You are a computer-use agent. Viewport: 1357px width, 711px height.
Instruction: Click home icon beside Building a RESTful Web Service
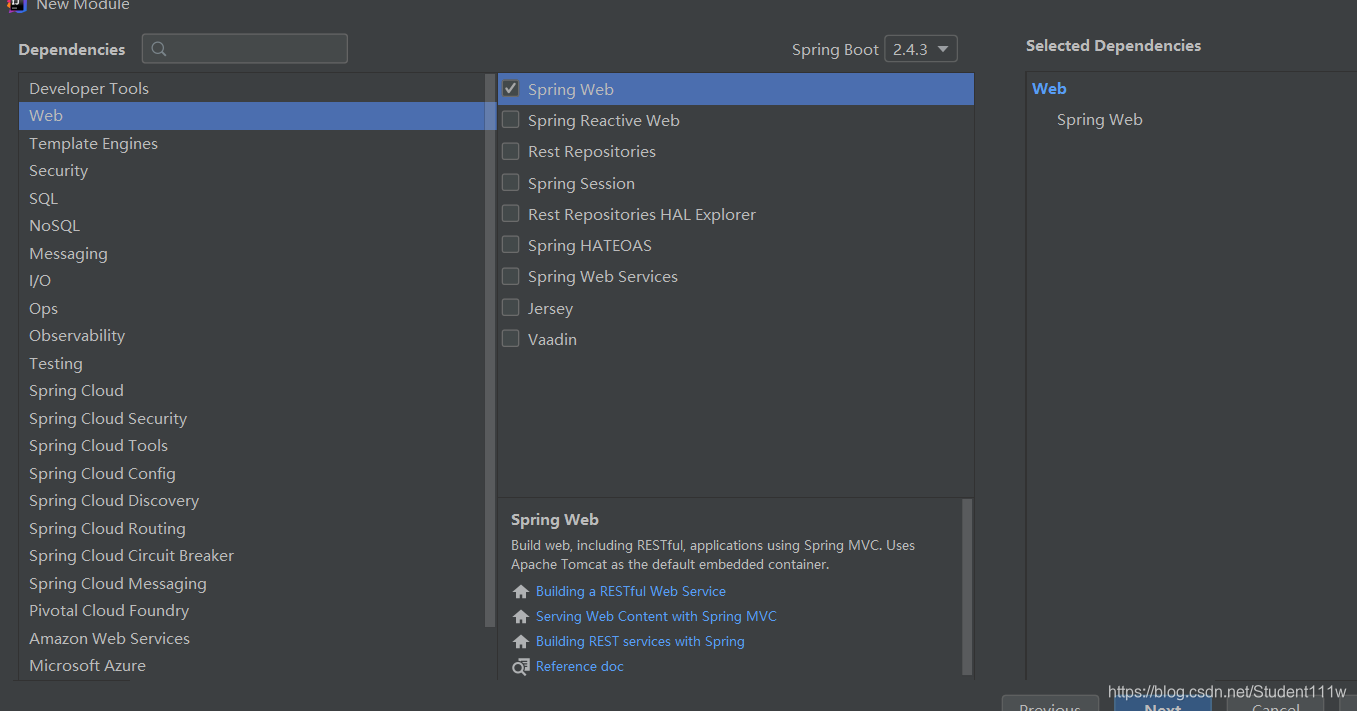coord(521,592)
